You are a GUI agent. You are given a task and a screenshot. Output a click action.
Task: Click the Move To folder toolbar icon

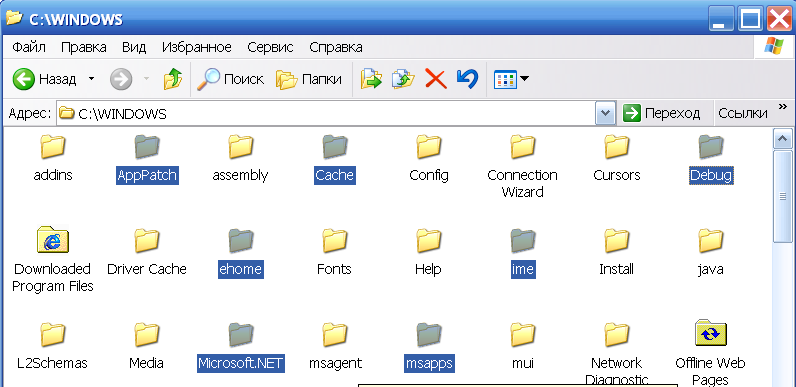(371, 79)
